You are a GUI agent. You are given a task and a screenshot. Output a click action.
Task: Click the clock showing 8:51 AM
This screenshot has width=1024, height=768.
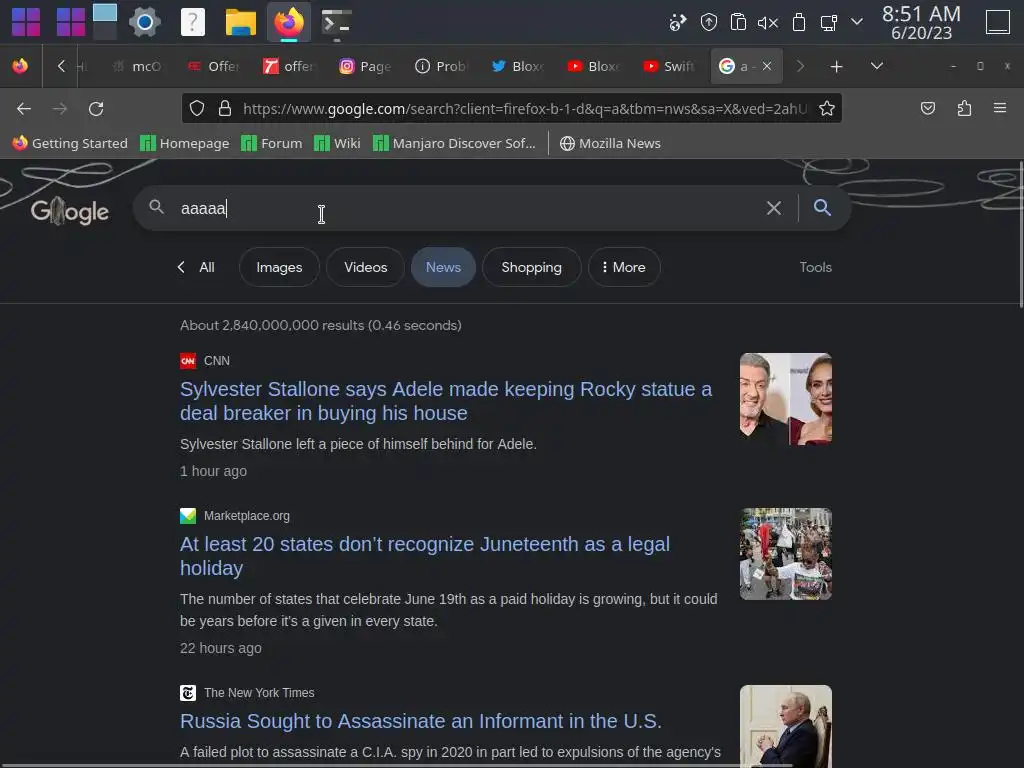tap(921, 22)
